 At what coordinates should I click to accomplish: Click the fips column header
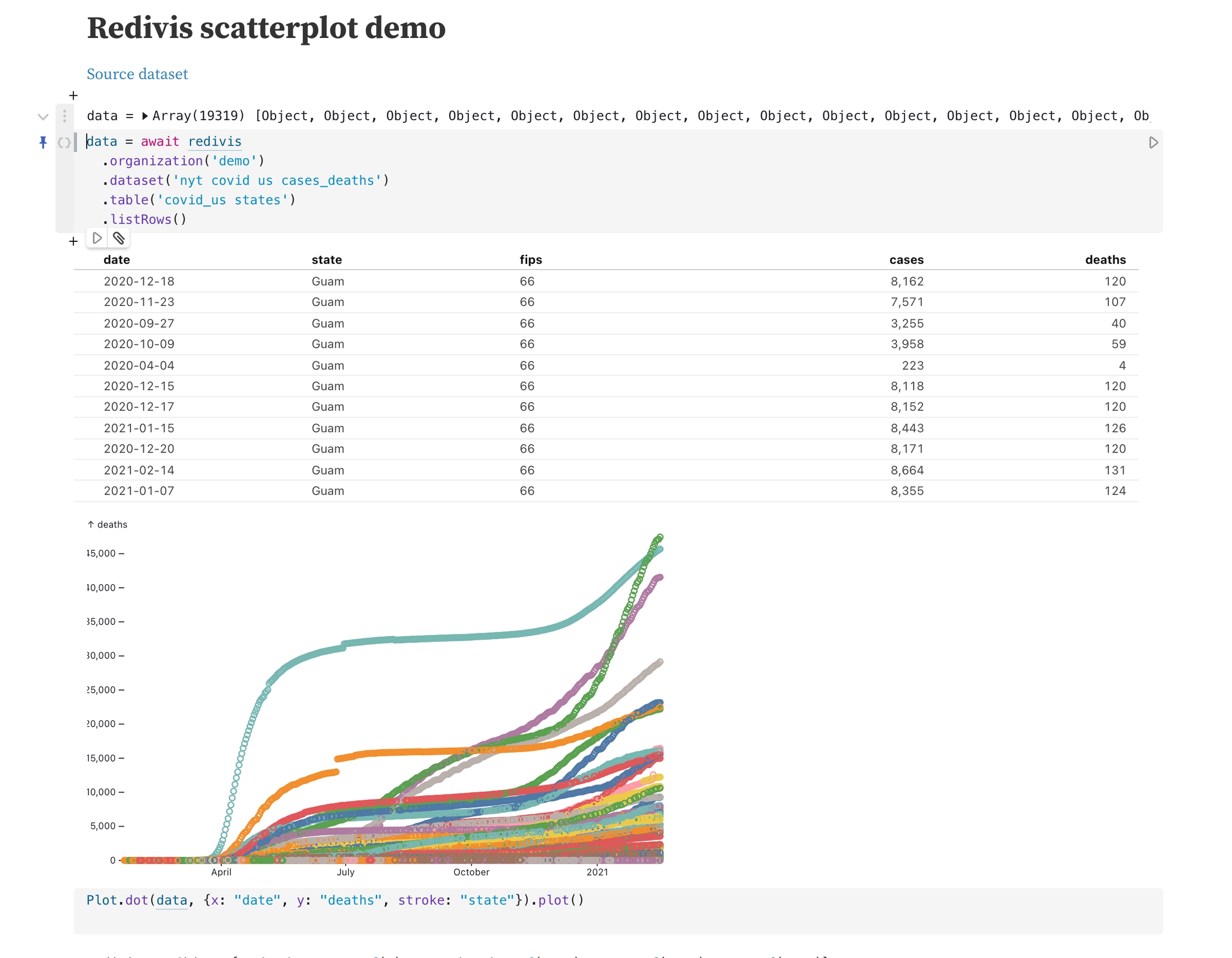pos(530,259)
